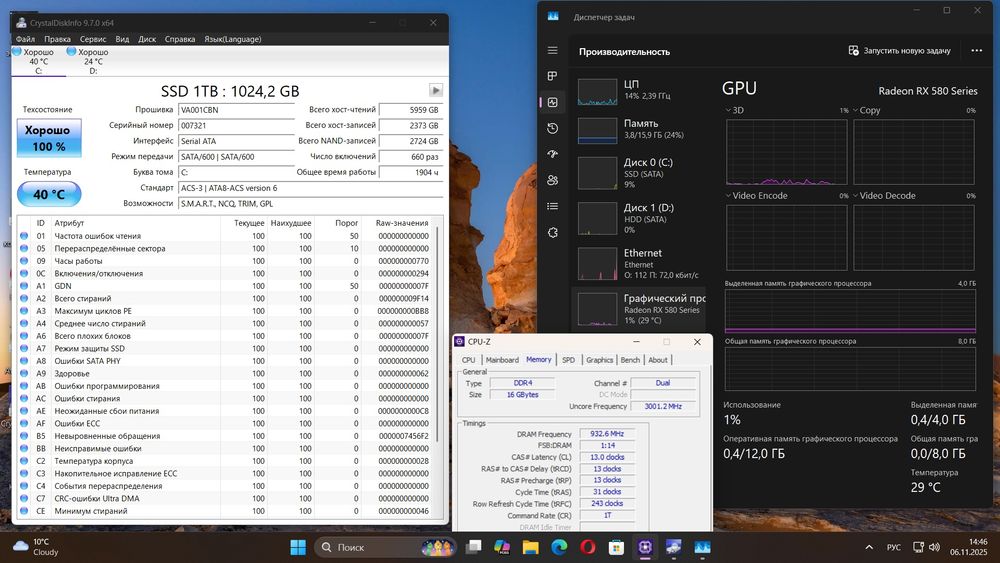Show hidden tray icons chevron
Screen dimensions: 1000x563
pos(869,547)
